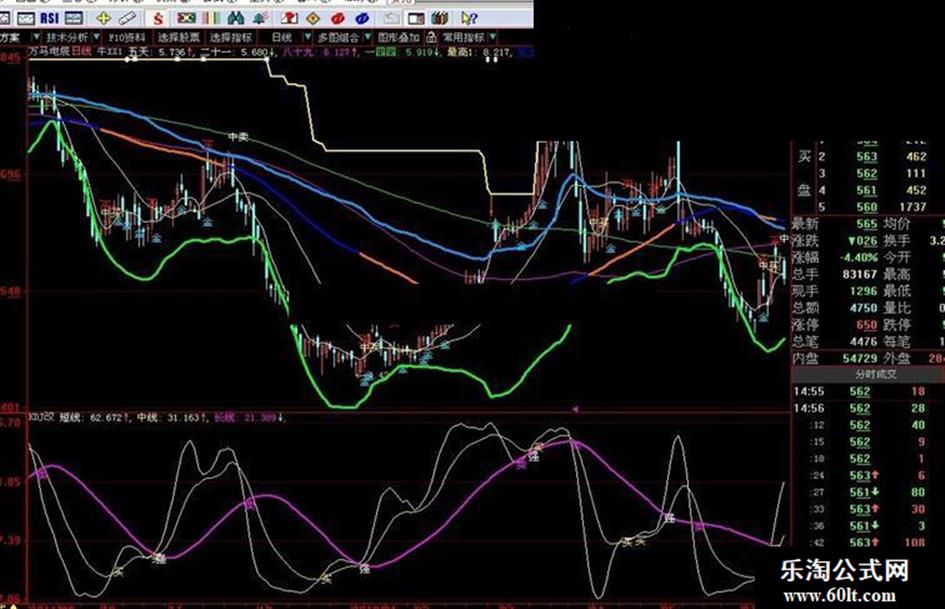Open the 日线 period dropdown arrow
Screen dimensions: 945x609
point(307,37)
